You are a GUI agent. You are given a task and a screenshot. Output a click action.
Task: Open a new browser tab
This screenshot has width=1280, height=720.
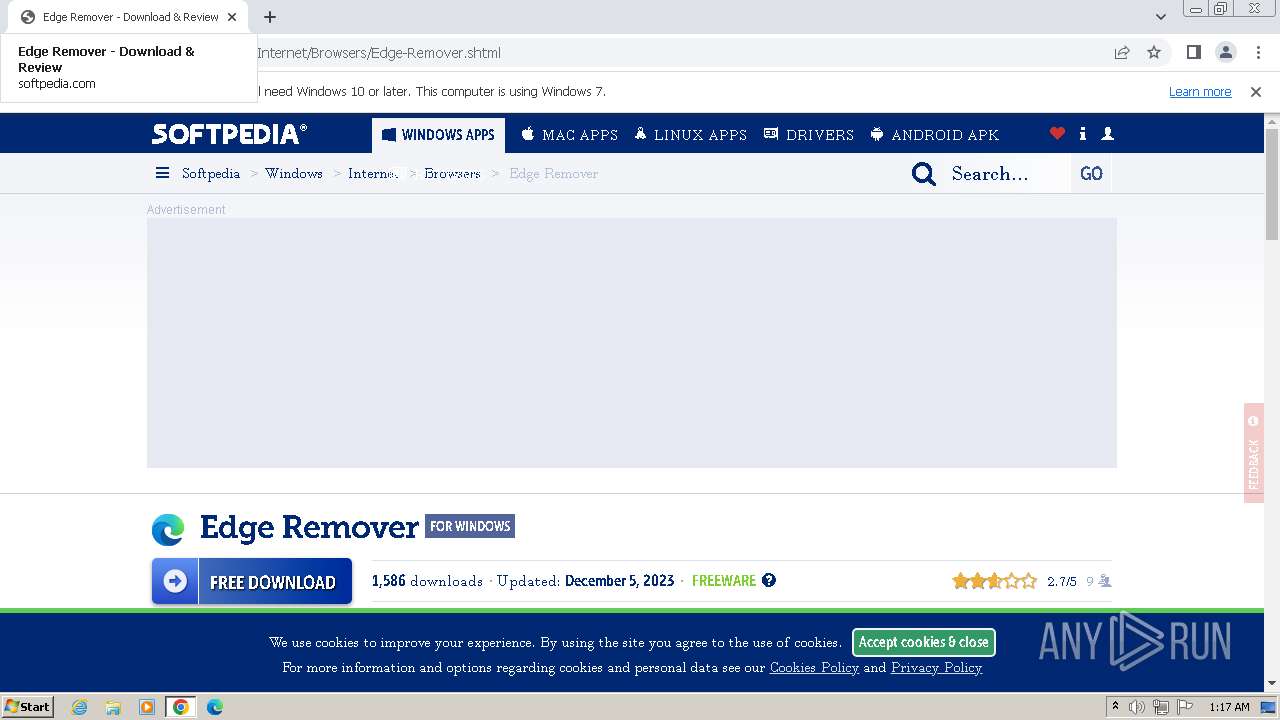click(270, 17)
